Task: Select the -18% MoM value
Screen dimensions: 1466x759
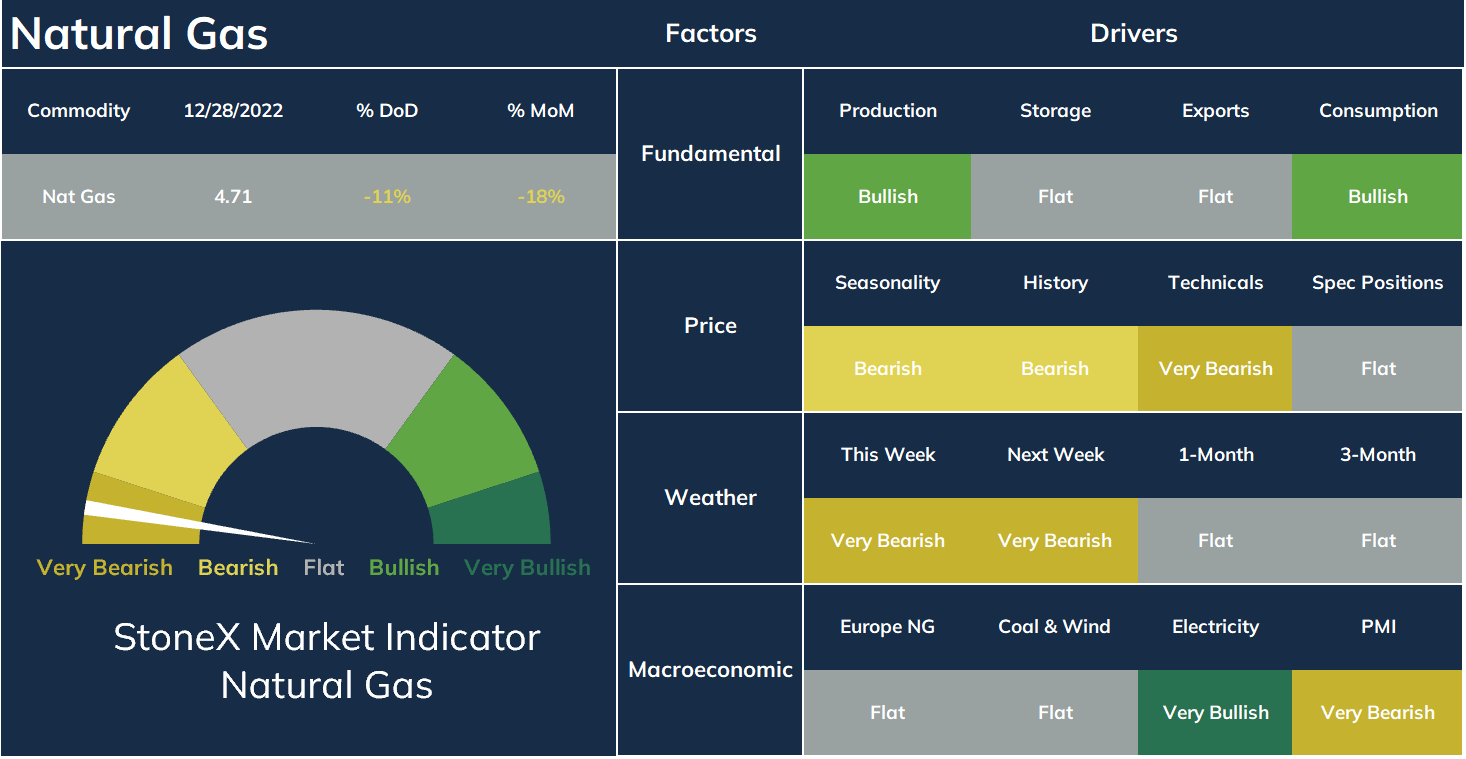Action: 541,197
